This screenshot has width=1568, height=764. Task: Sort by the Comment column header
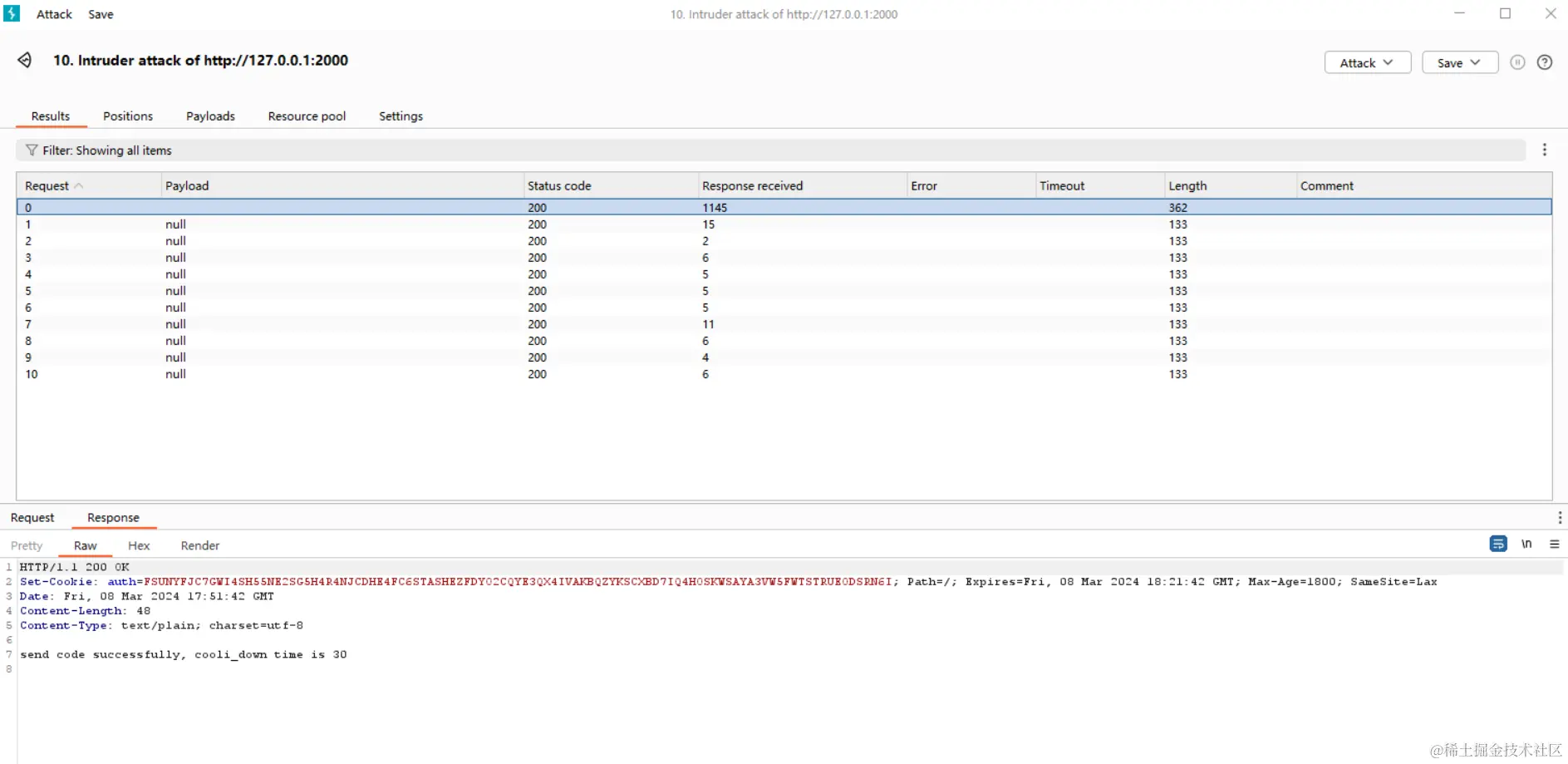(1423, 185)
